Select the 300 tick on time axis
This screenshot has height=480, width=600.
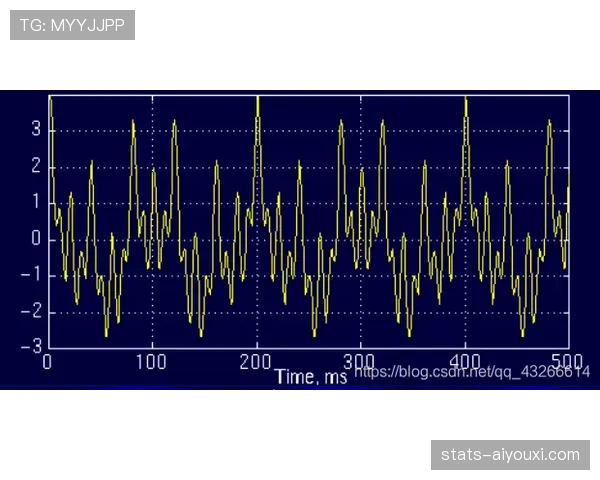click(360, 360)
